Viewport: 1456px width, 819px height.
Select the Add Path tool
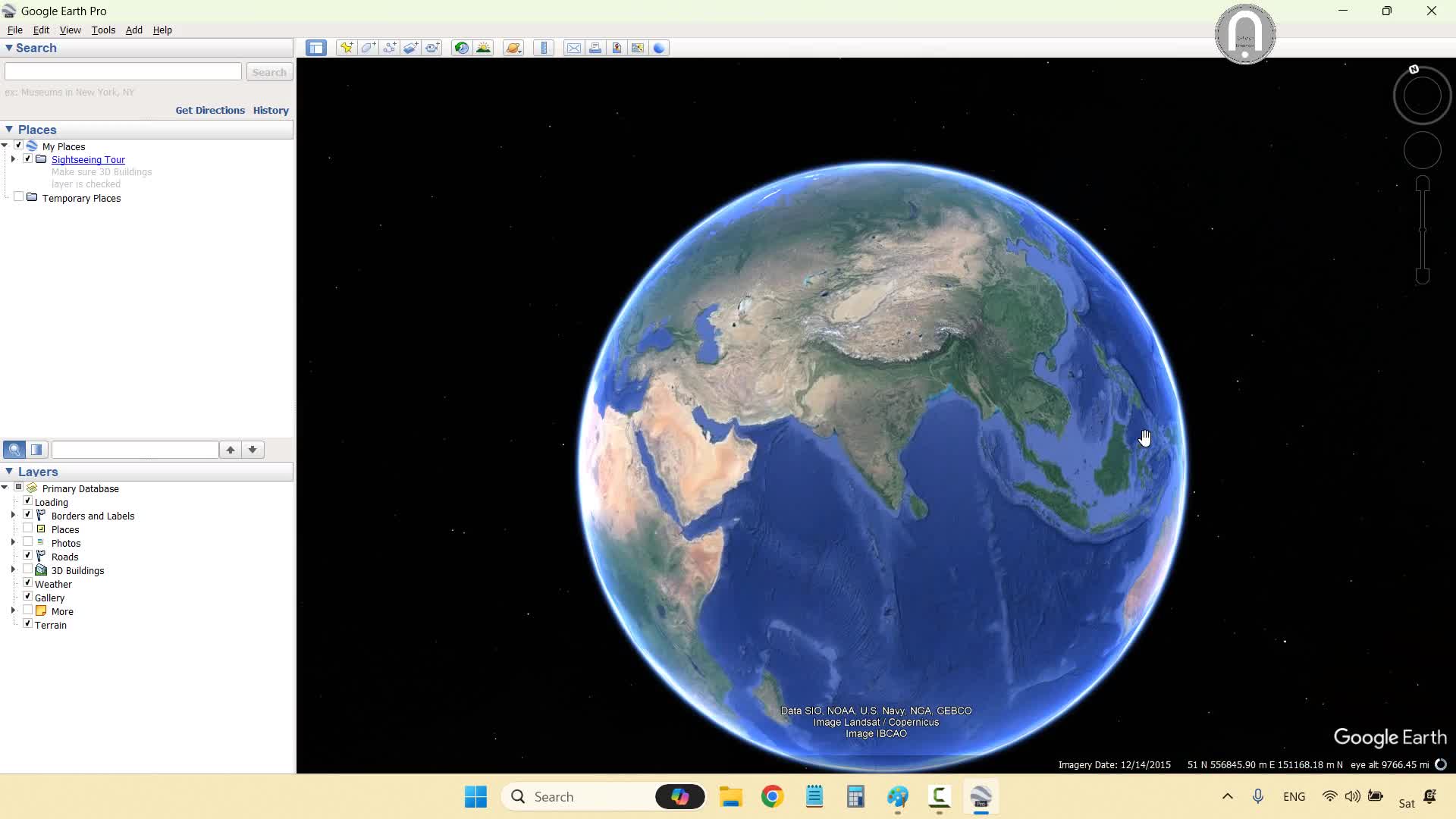pyautogui.click(x=389, y=48)
